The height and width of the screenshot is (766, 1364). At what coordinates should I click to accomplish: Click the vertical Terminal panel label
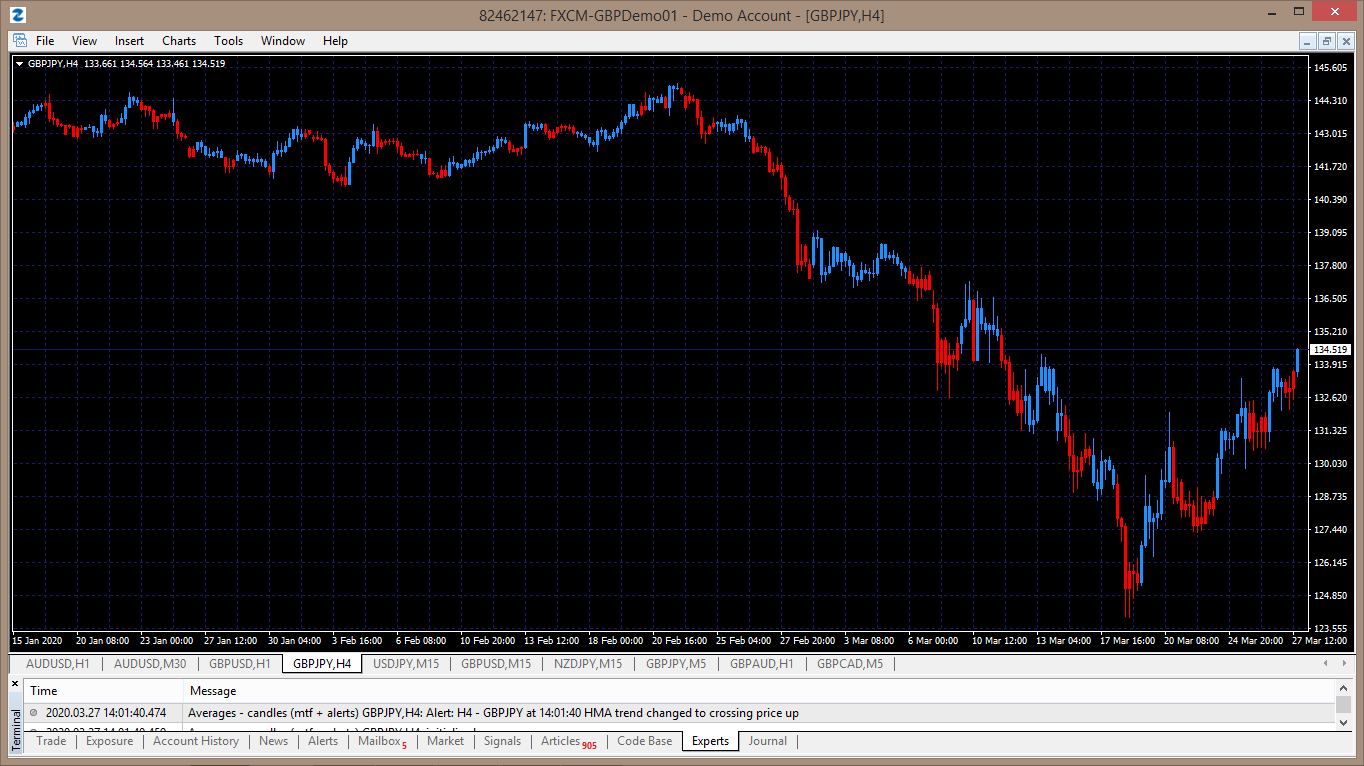pyautogui.click(x=15, y=730)
